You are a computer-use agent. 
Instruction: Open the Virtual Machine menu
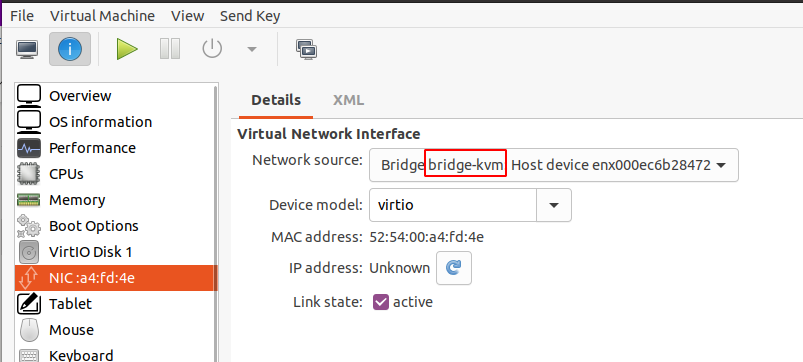[x=102, y=16]
